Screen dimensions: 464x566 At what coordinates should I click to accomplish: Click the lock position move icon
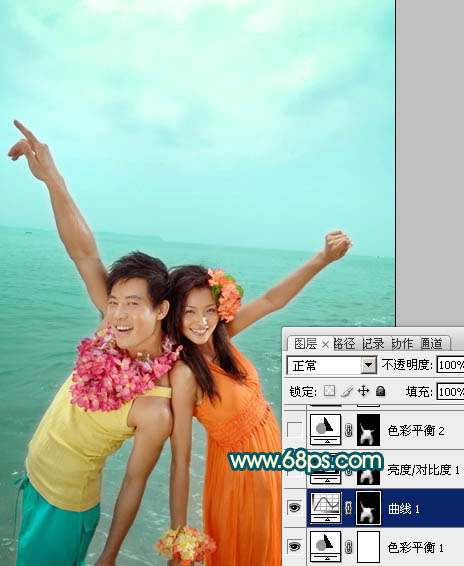[363, 391]
